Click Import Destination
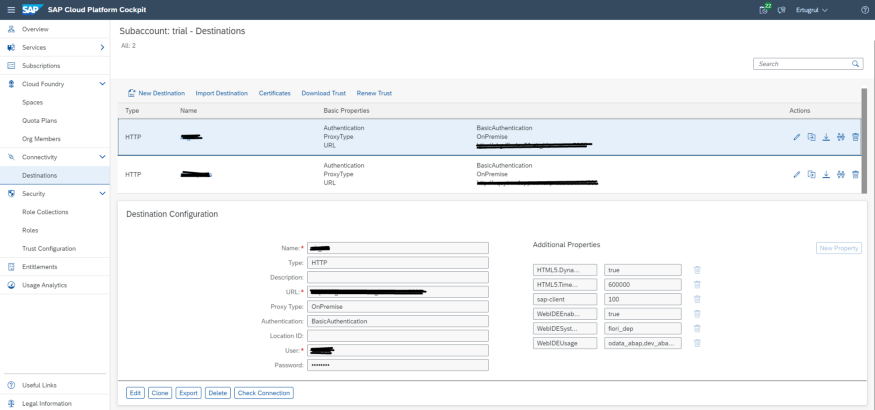This screenshot has height=410, width=875. (x=222, y=93)
